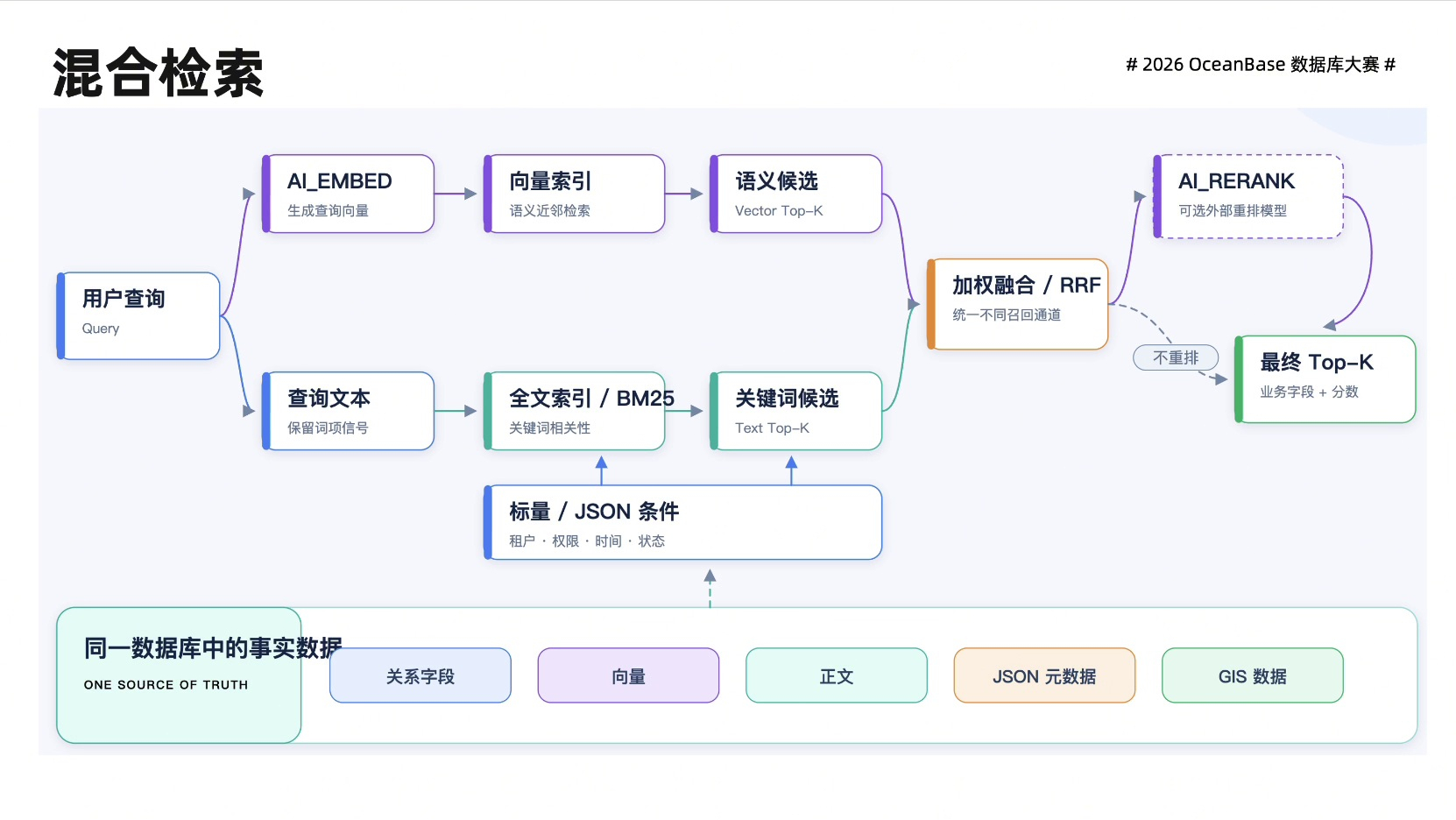Click the 语义候选 Vector Top-K node
The height and width of the screenshot is (820, 1456).
pyautogui.click(x=795, y=194)
